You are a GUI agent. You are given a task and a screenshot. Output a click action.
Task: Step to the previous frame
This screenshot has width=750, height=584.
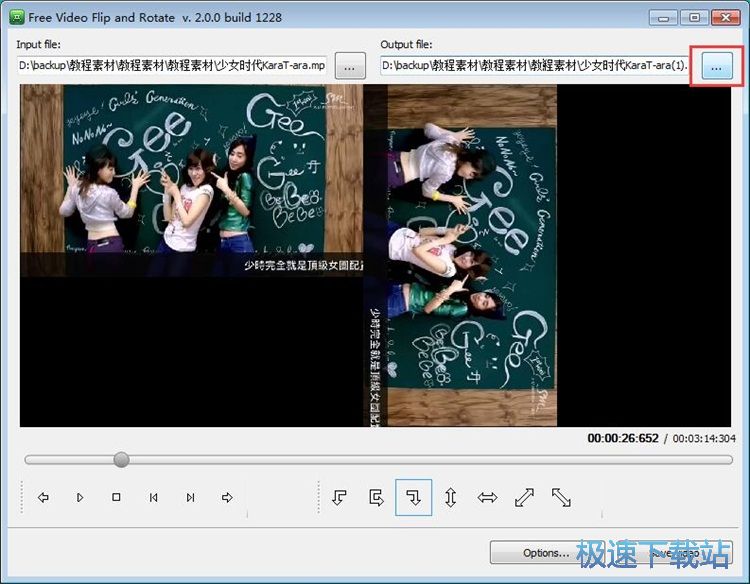(153, 497)
